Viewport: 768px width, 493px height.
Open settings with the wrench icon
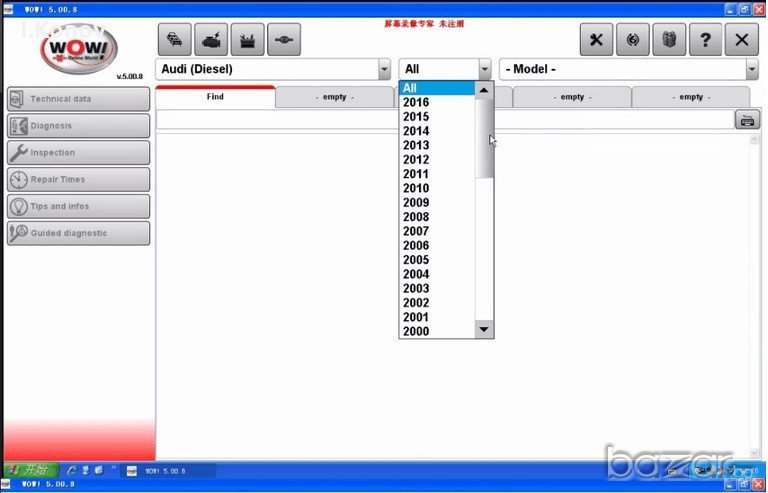pos(596,39)
